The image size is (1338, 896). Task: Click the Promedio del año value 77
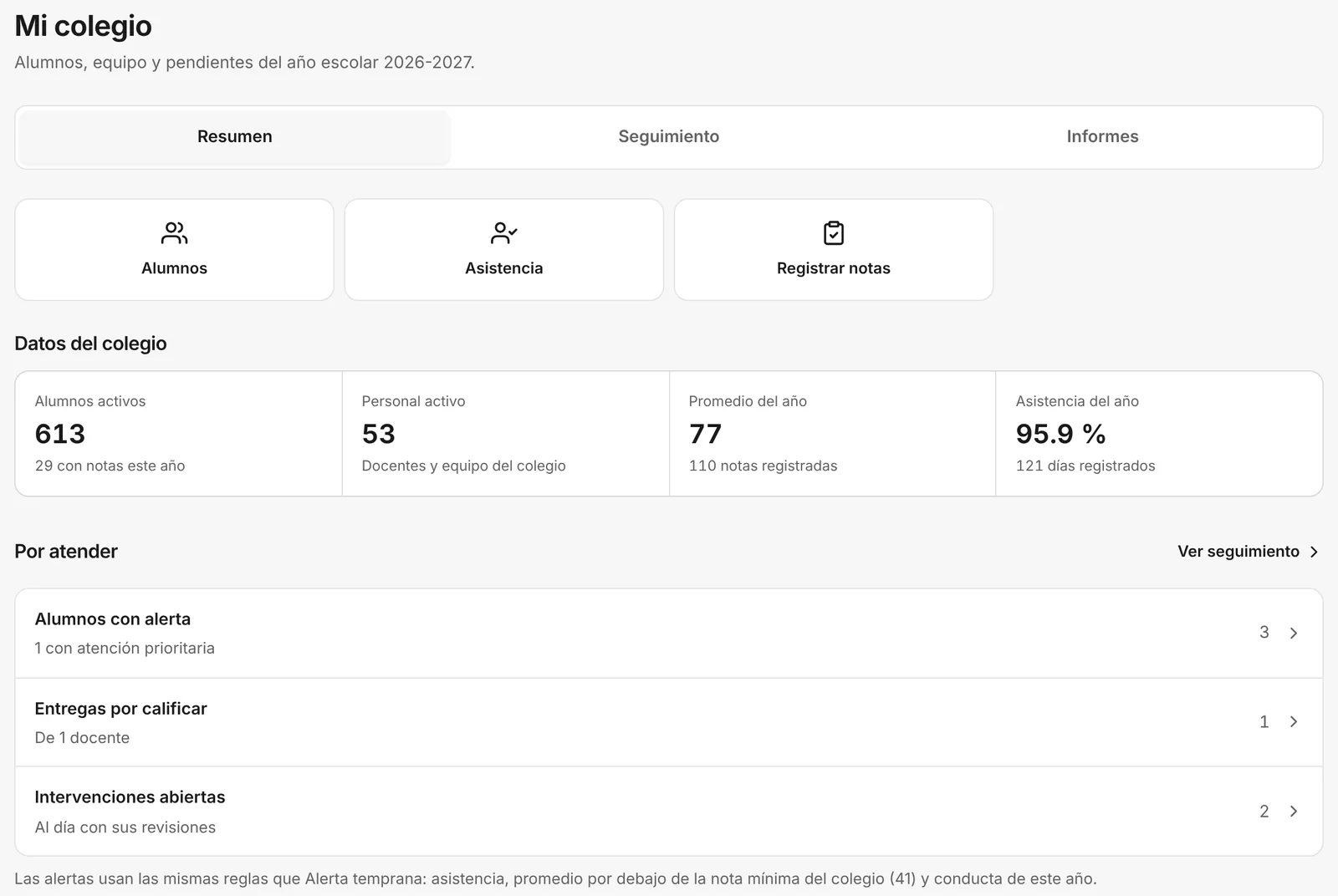click(705, 434)
